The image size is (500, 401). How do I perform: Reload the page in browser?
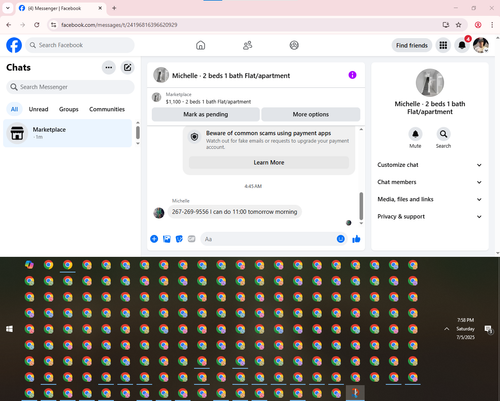tap(37, 25)
